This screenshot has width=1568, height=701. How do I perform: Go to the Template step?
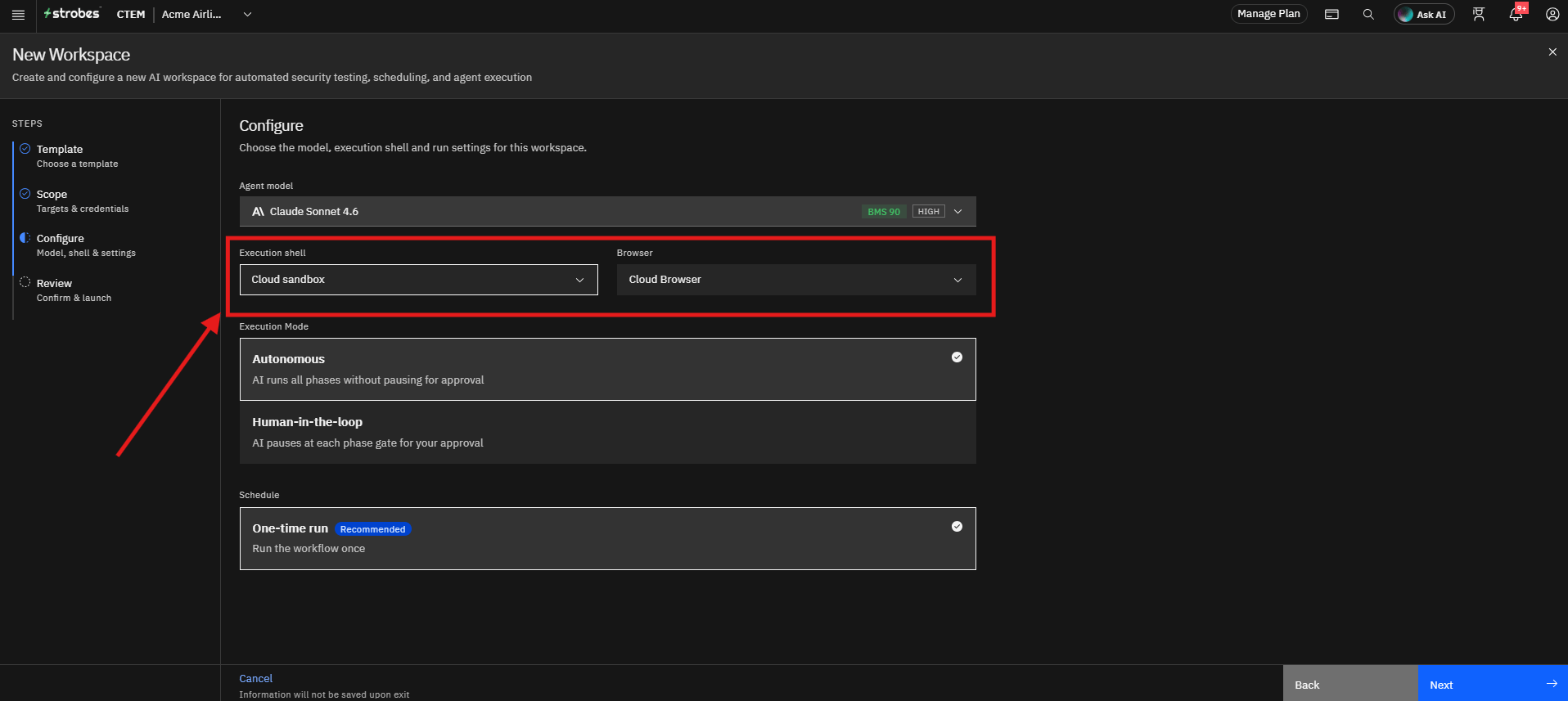point(76,155)
